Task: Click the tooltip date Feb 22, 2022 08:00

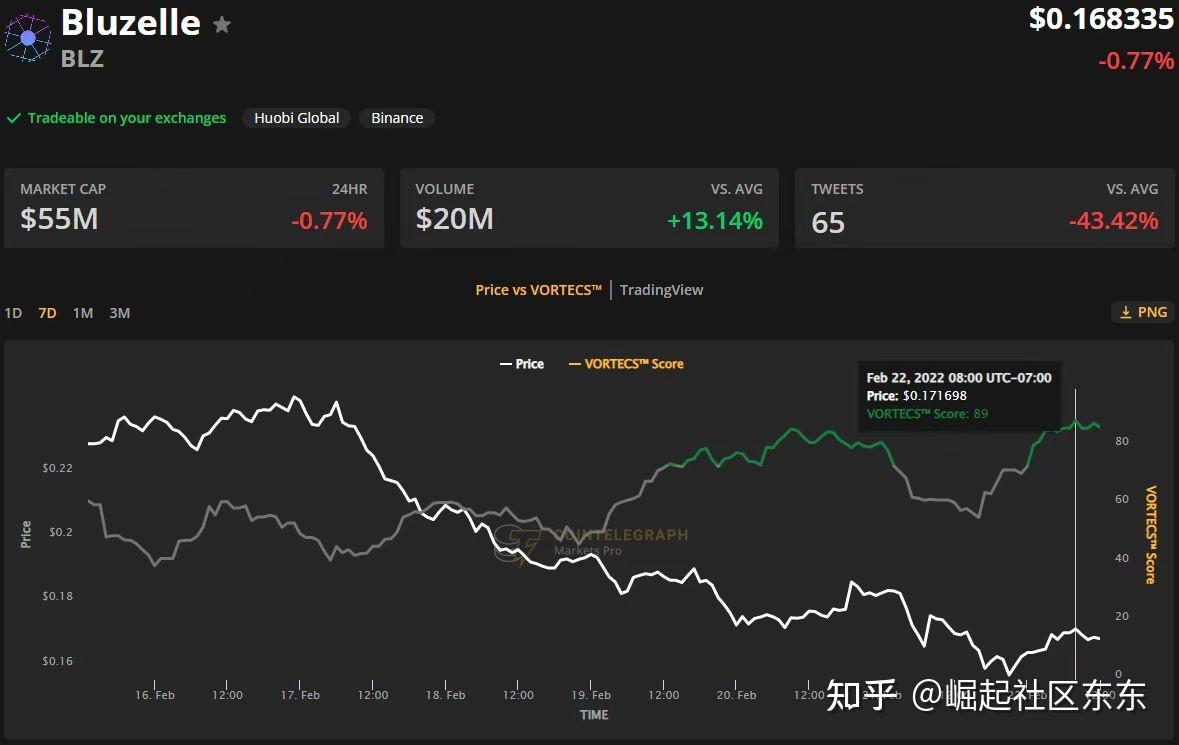Action: [x=959, y=377]
